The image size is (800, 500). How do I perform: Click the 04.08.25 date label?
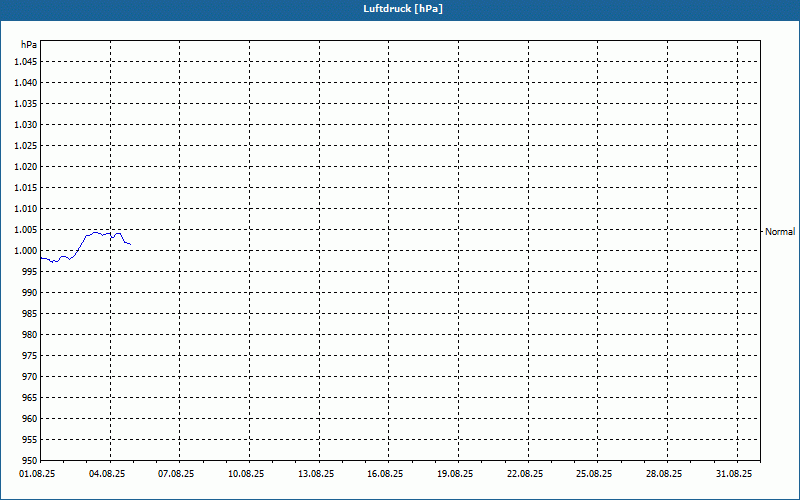pyautogui.click(x=107, y=474)
